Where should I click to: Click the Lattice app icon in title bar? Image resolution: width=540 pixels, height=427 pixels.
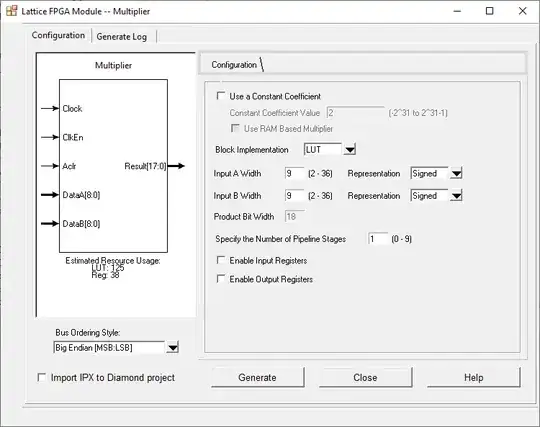[x=11, y=11]
